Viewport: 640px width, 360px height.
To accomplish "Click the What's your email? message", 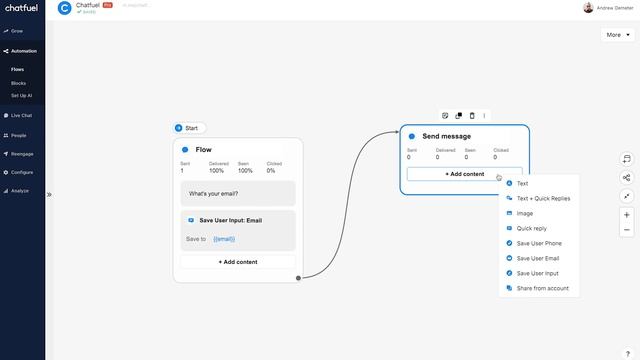I will (238, 193).
